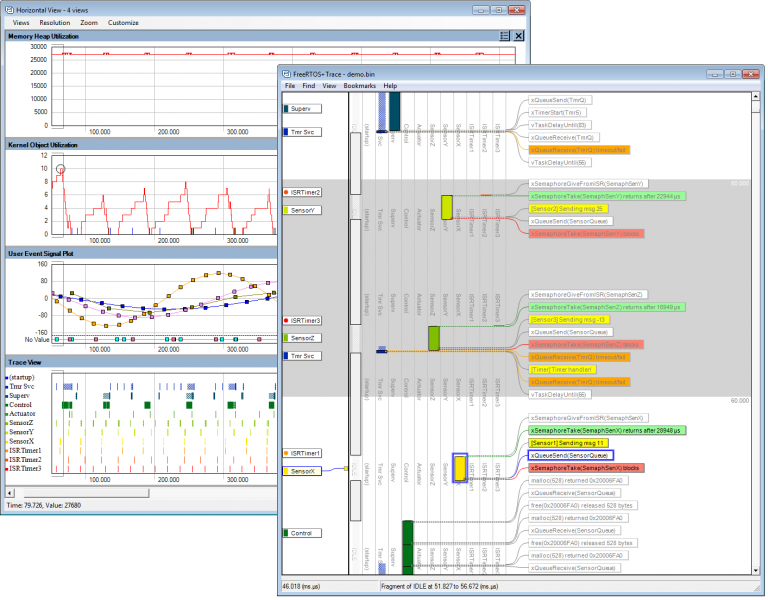Click the xSemaphoreTake(SemaphSenX) blocks event
Viewport: 768px width, 600px height.
point(586,468)
